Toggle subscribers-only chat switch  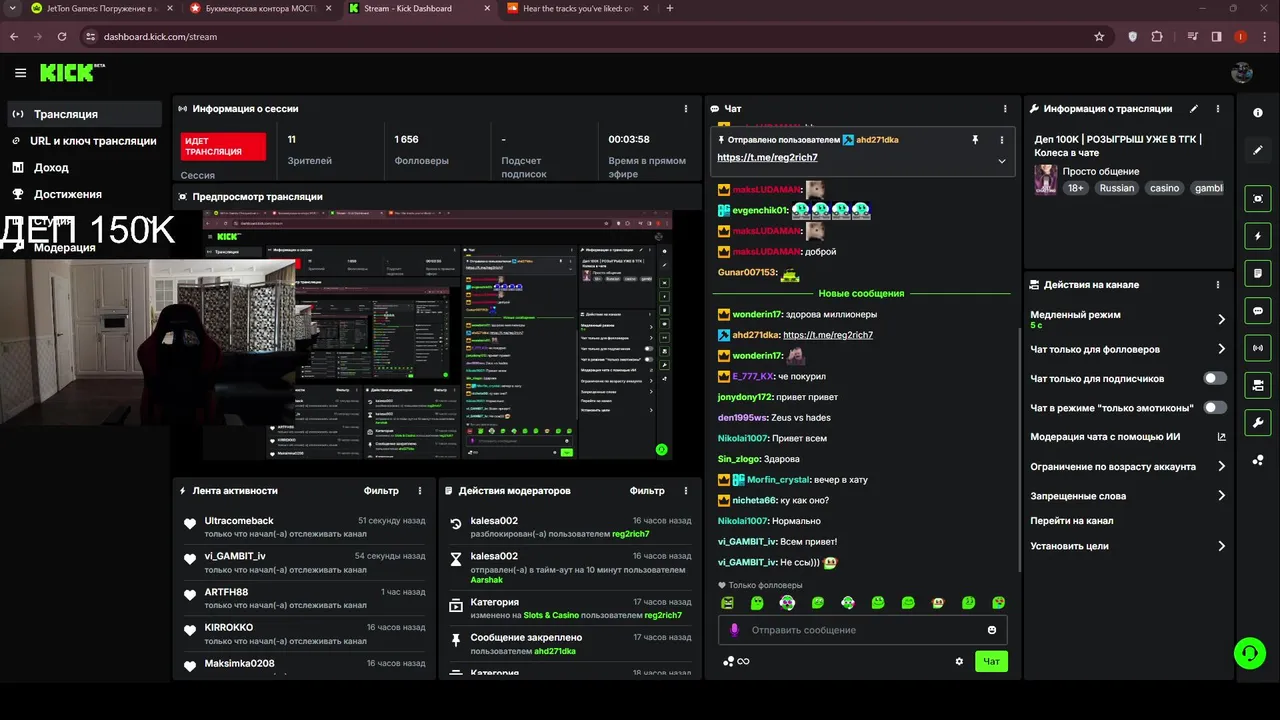pos(1215,379)
